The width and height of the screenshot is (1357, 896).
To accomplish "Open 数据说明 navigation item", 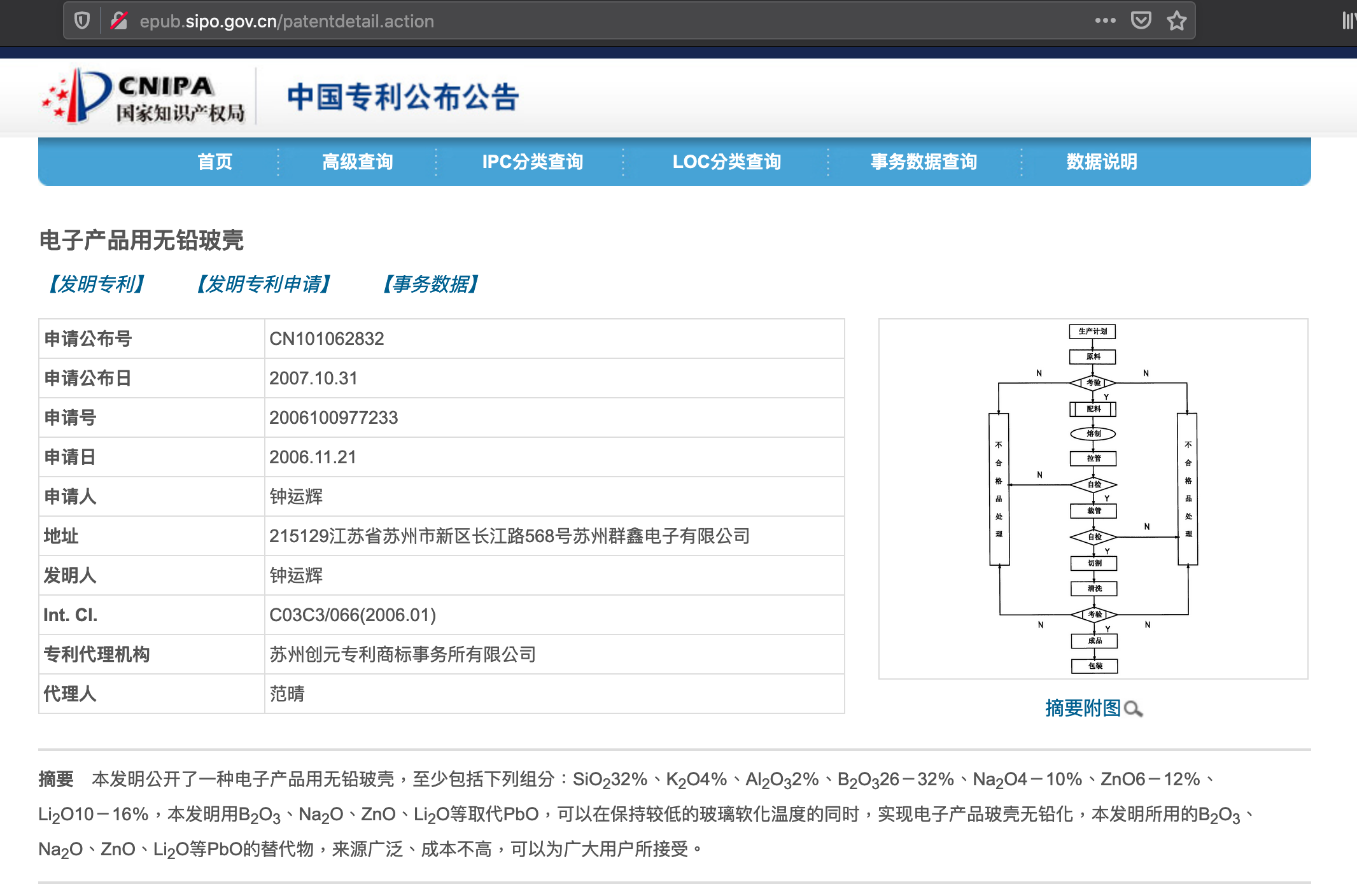I will click(x=1101, y=162).
